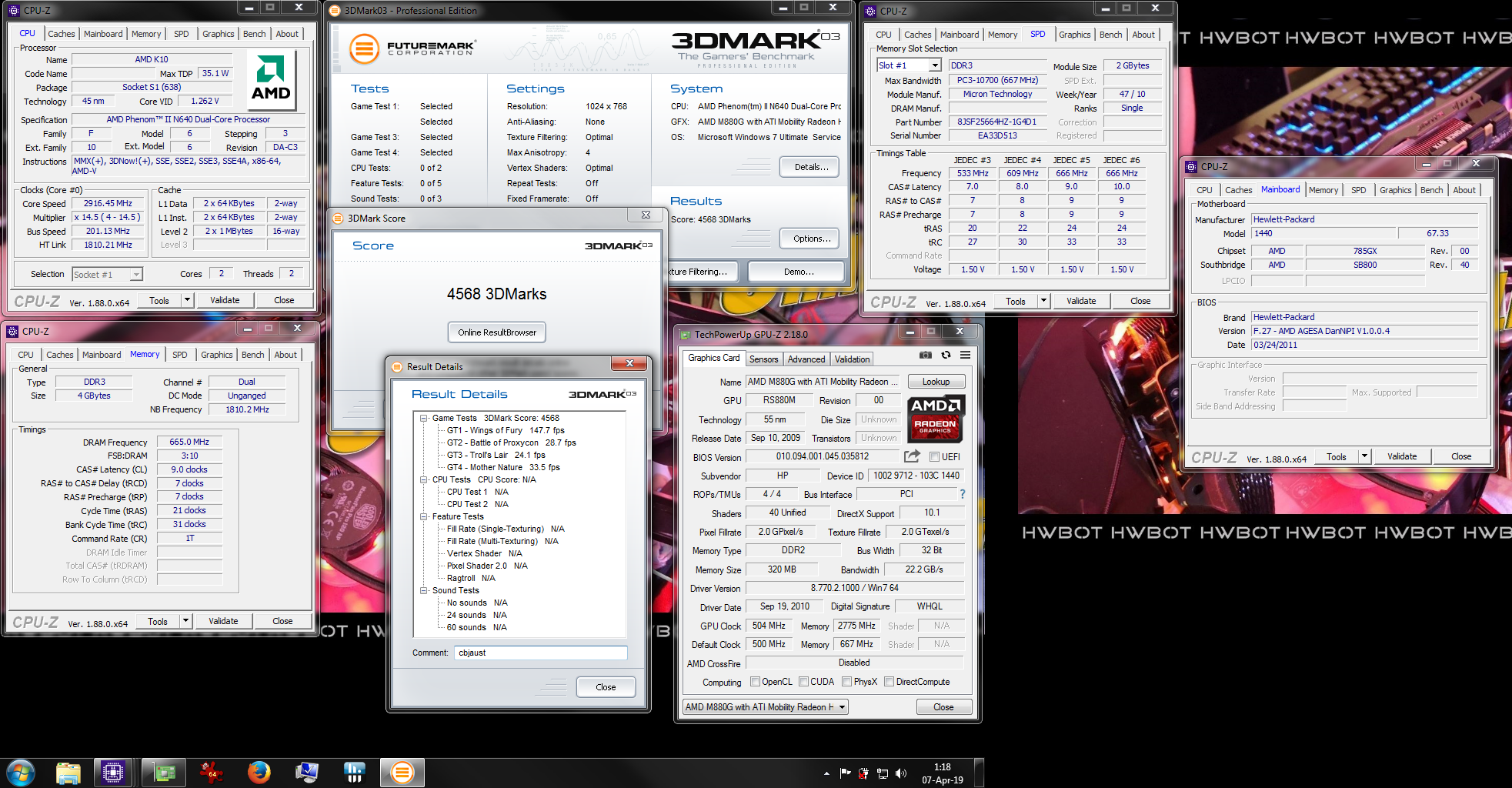Click the blue bars taskbar icon
The width and height of the screenshot is (1512, 788).
pyautogui.click(x=354, y=772)
